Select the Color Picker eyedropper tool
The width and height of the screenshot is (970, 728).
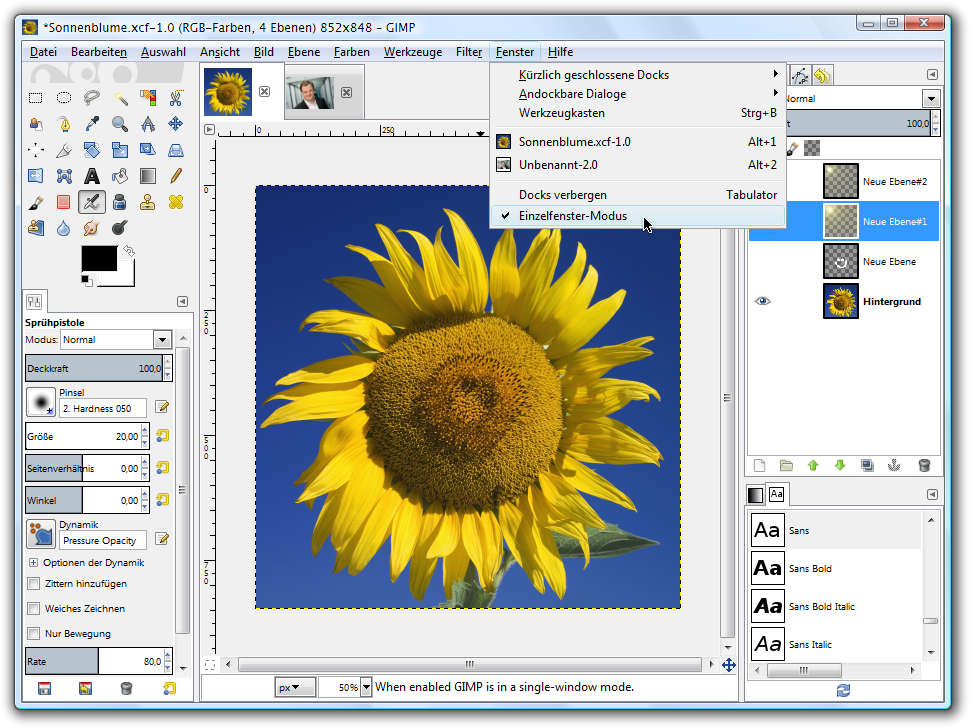92,124
